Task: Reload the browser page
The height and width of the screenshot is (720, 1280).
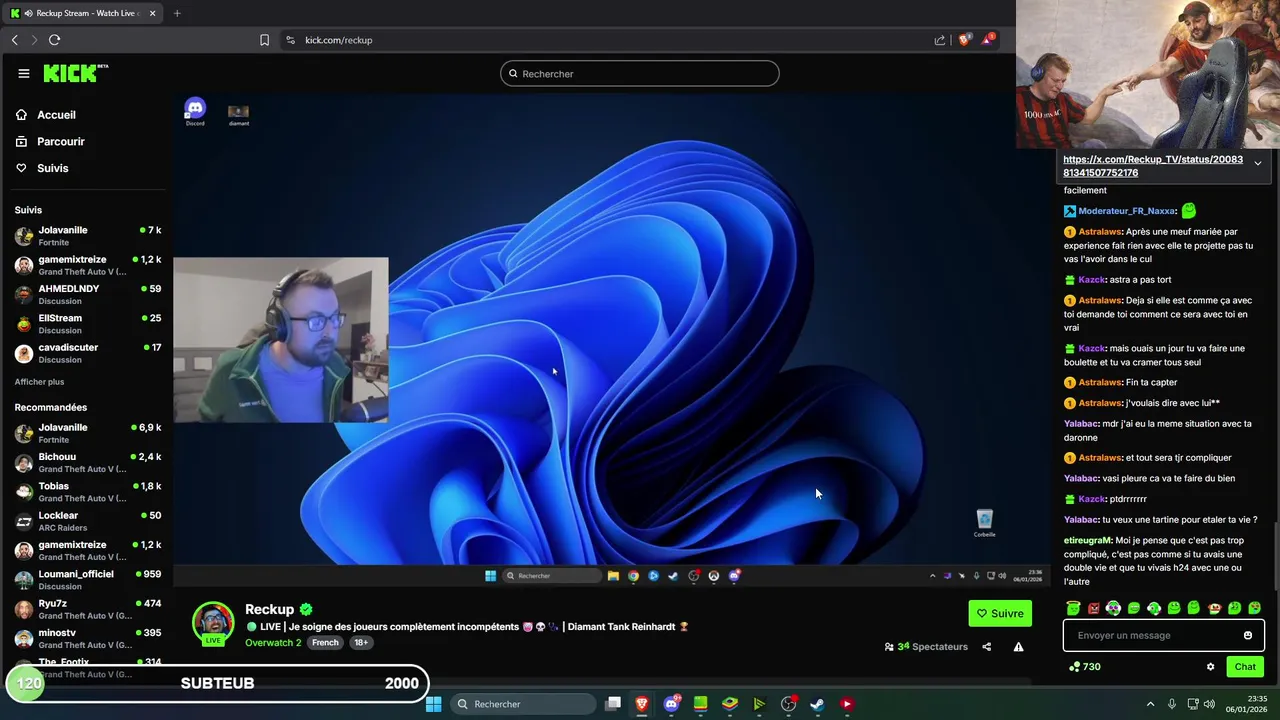Action: pyautogui.click(x=54, y=40)
